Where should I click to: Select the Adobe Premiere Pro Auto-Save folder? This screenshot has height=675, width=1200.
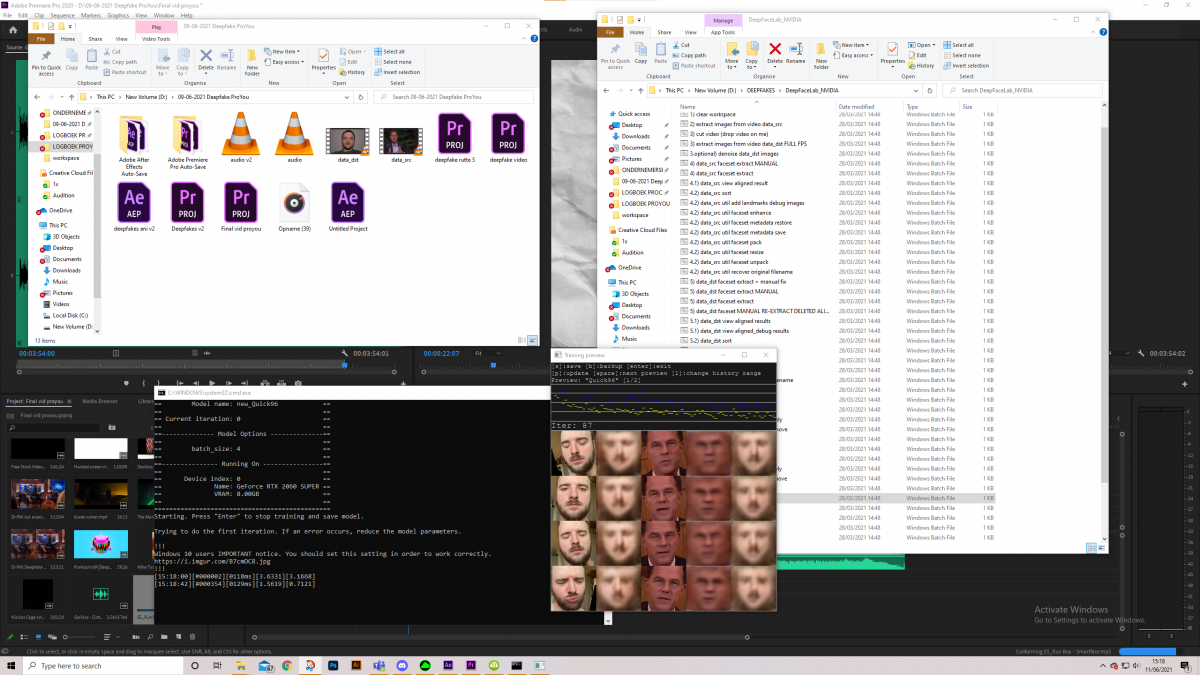187,143
